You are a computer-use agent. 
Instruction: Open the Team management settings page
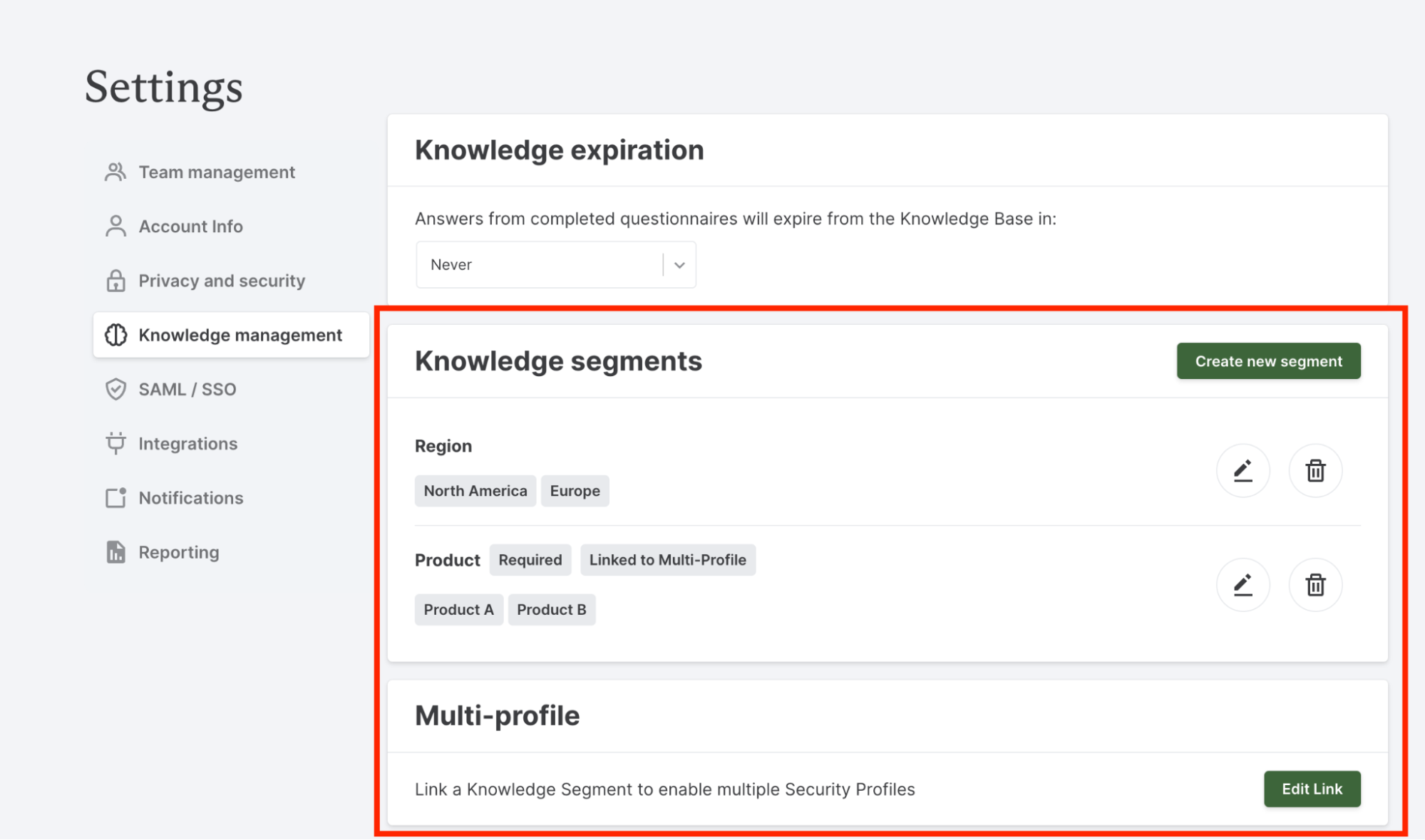(216, 172)
